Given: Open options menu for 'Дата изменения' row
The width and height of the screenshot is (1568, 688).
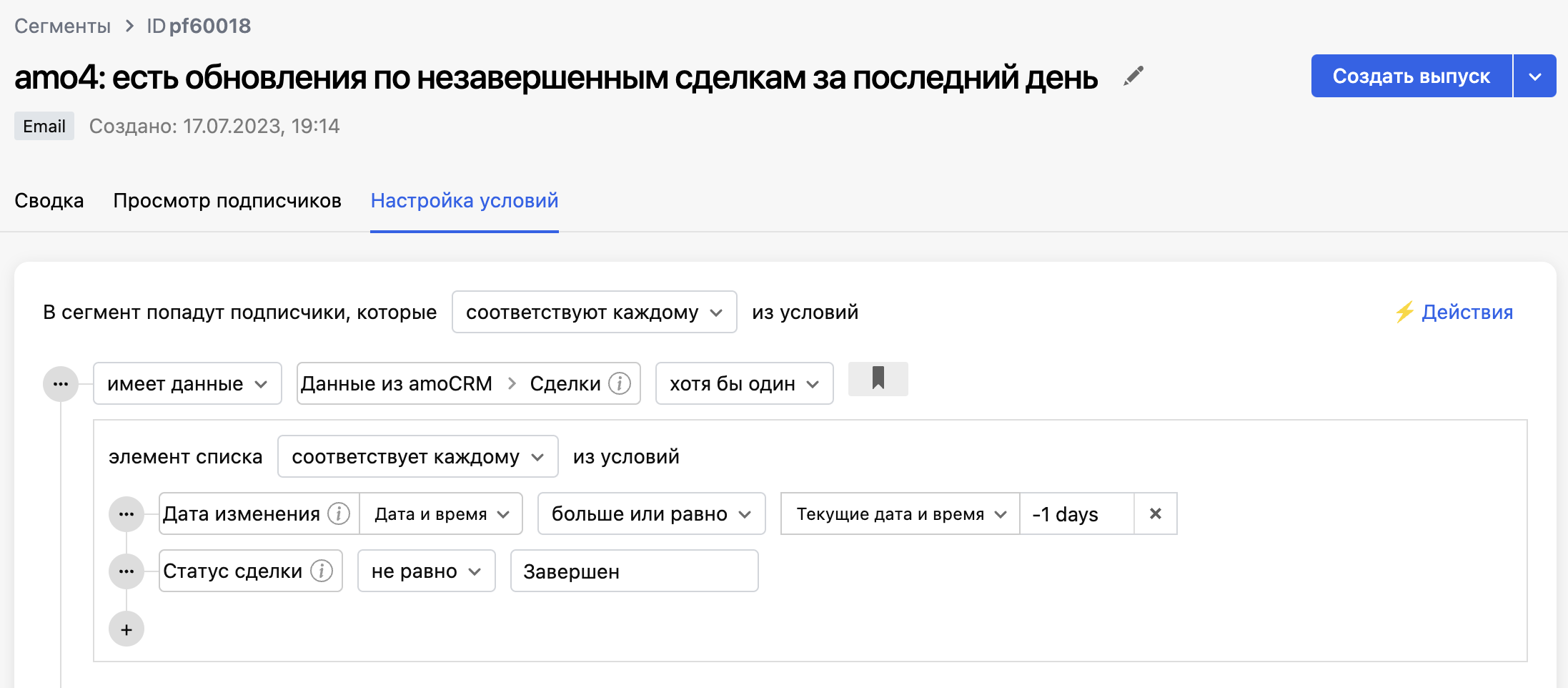Looking at the screenshot, I should pyautogui.click(x=126, y=514).
